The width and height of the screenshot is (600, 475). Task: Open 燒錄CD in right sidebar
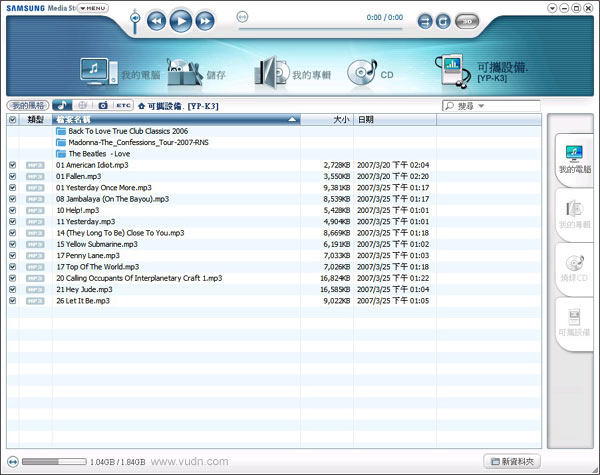pos(574,269)
